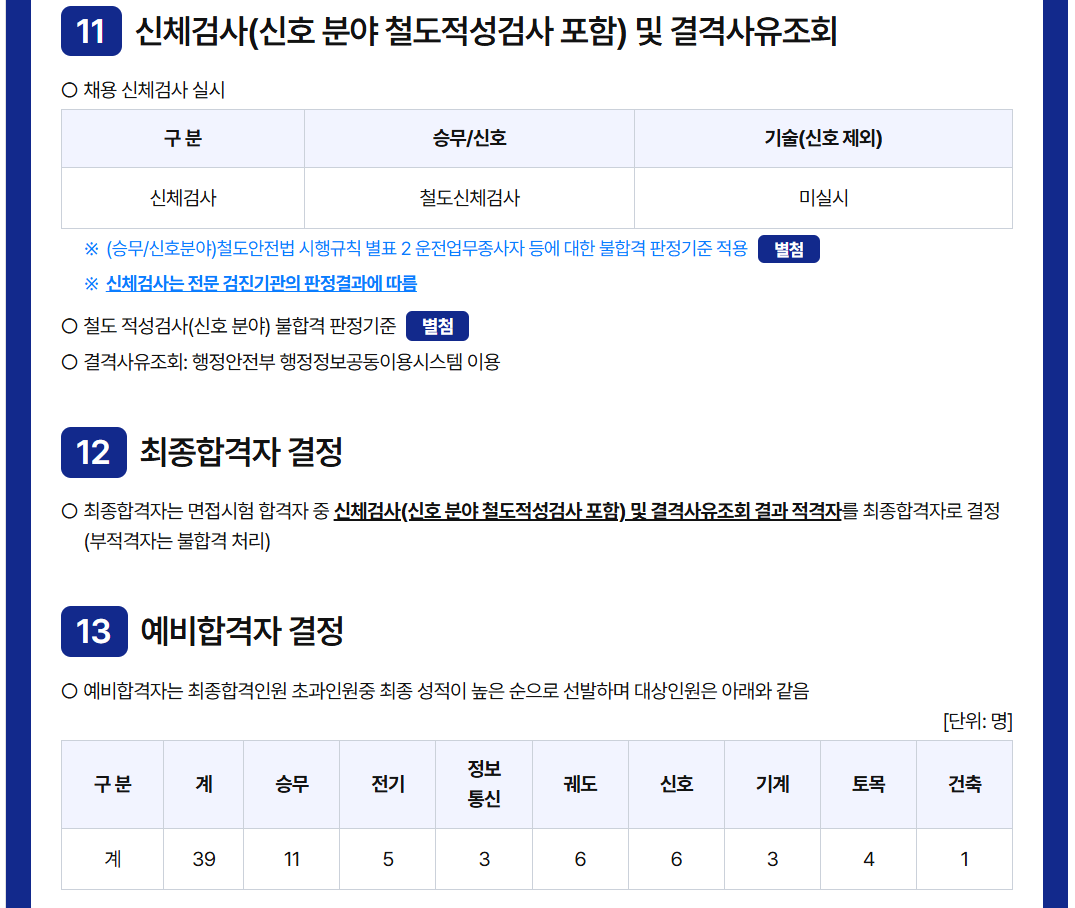Click the section number badge 13
Screen dimensions: 1075x908
pos(94,632)
